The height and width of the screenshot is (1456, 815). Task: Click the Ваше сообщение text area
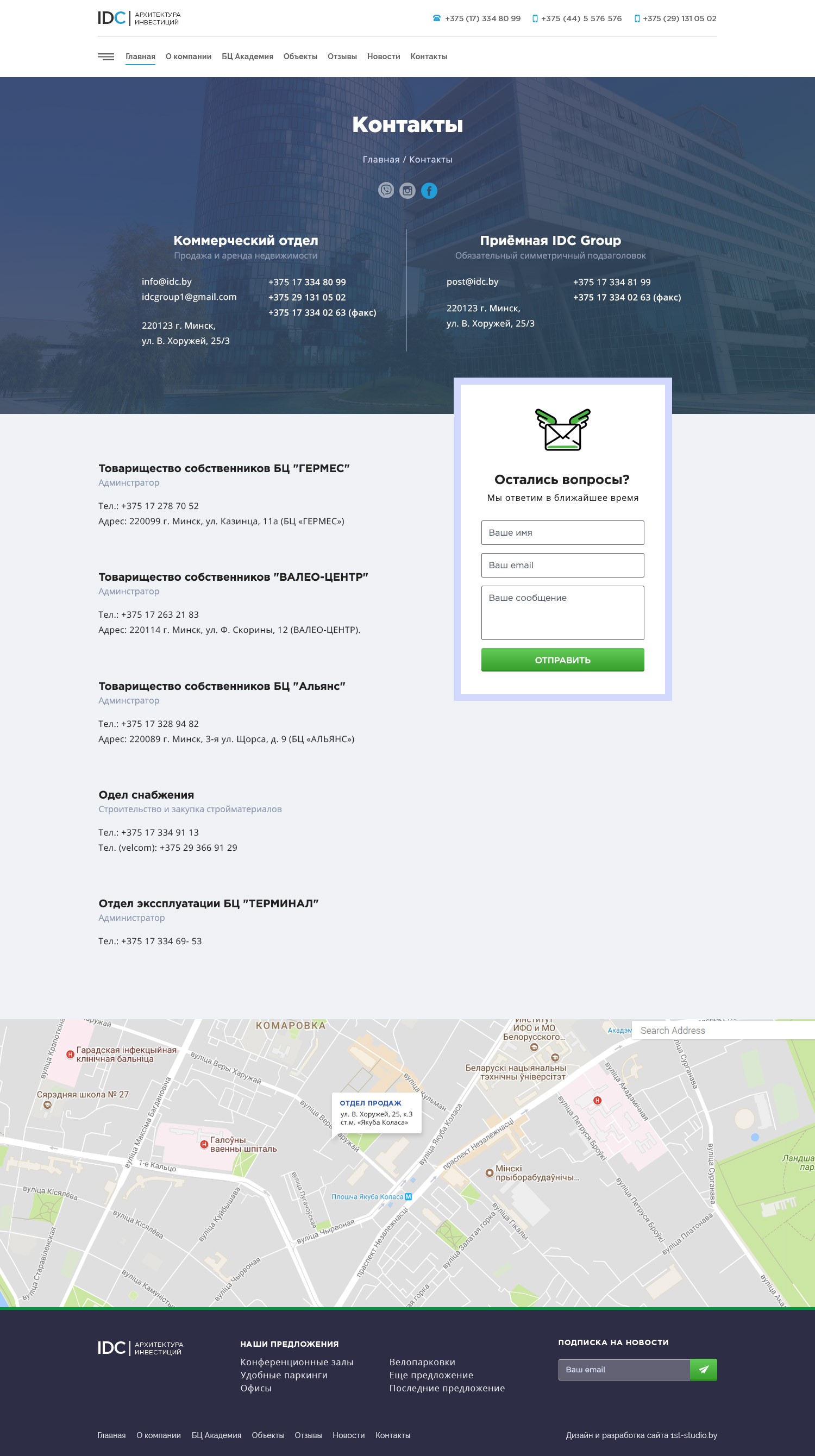click(562, 612)
